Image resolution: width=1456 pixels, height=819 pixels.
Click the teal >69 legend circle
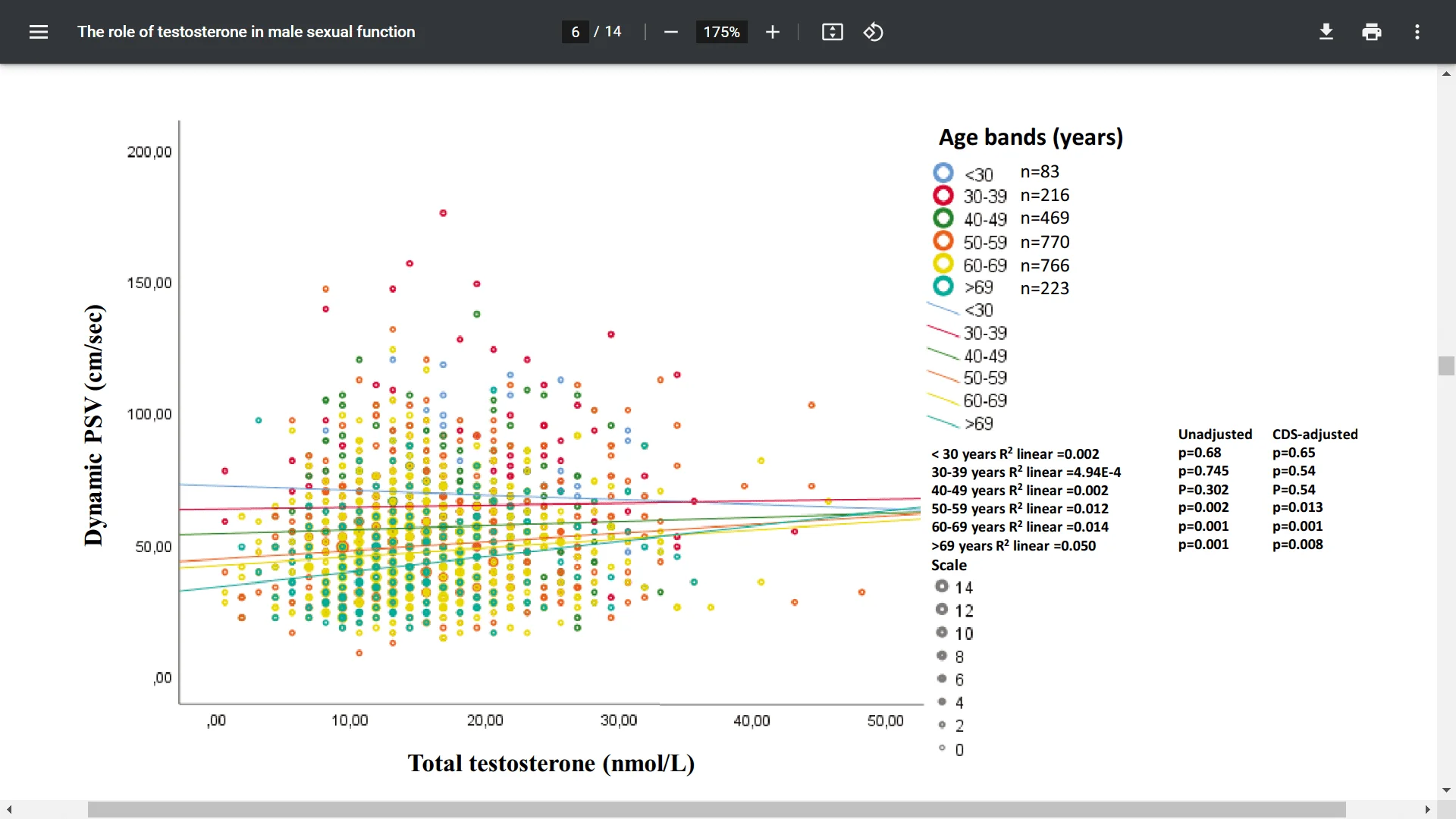[943, 287]
